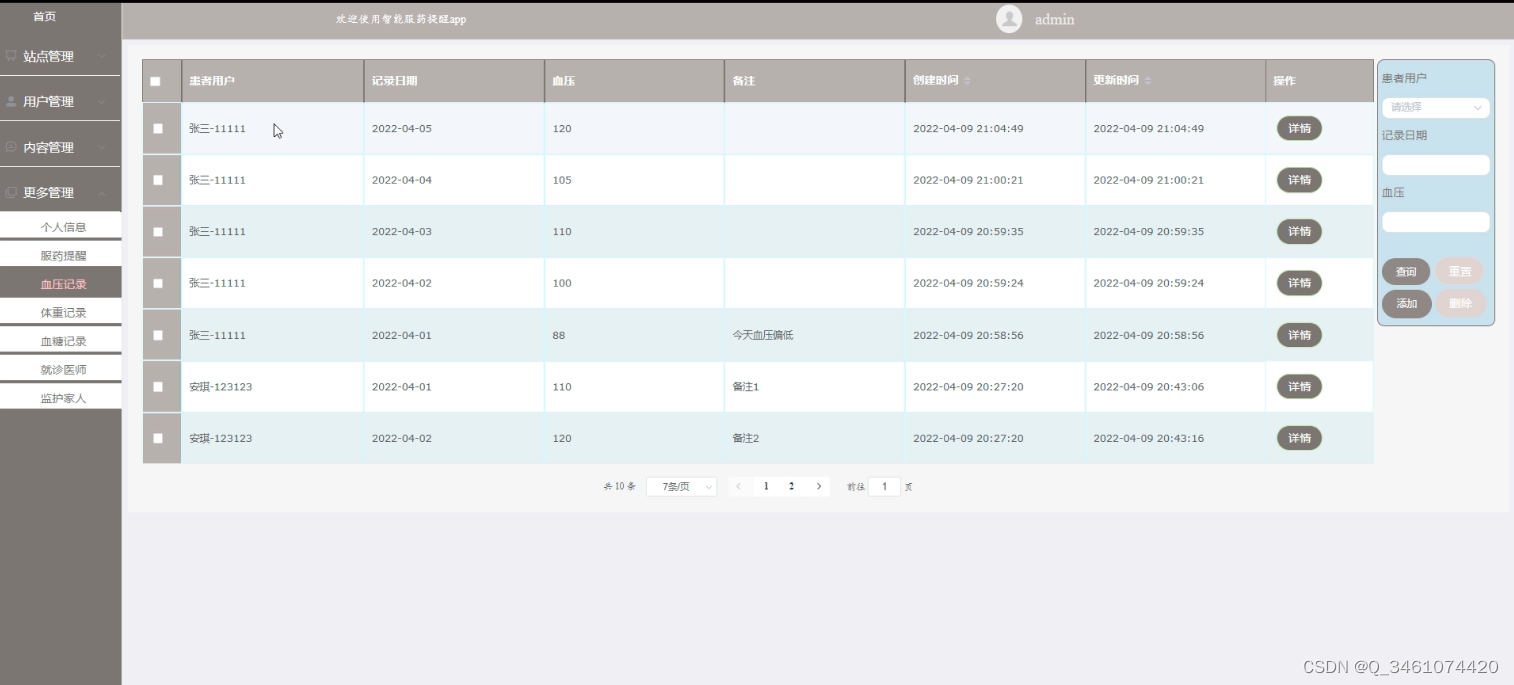Click the 删除 delete button
Image resolution: width=1514 pixels, height=685 pixels.
pyautogui.click(x=1461, y=304)
